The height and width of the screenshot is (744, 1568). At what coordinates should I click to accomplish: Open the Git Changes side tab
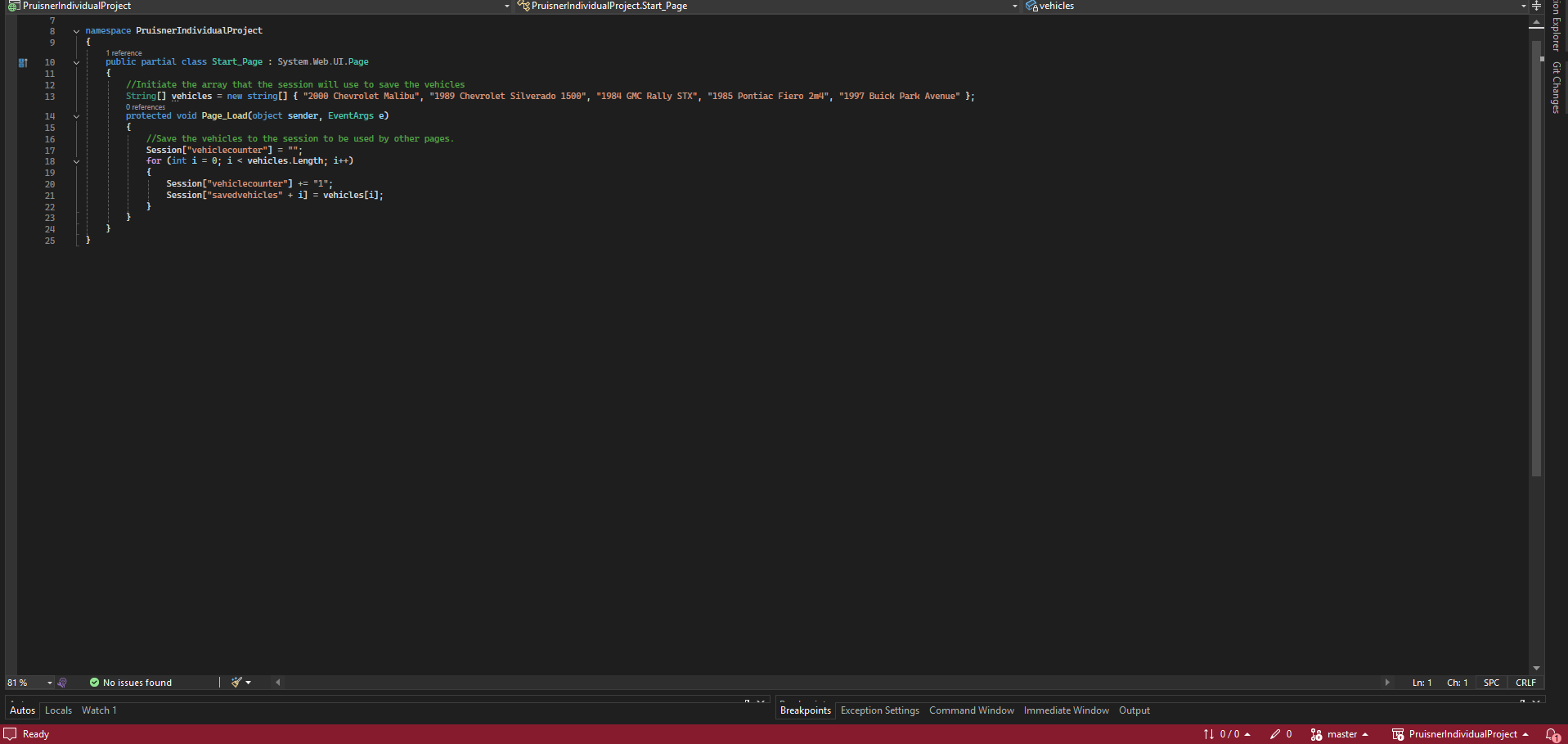tap(1557, 87)
